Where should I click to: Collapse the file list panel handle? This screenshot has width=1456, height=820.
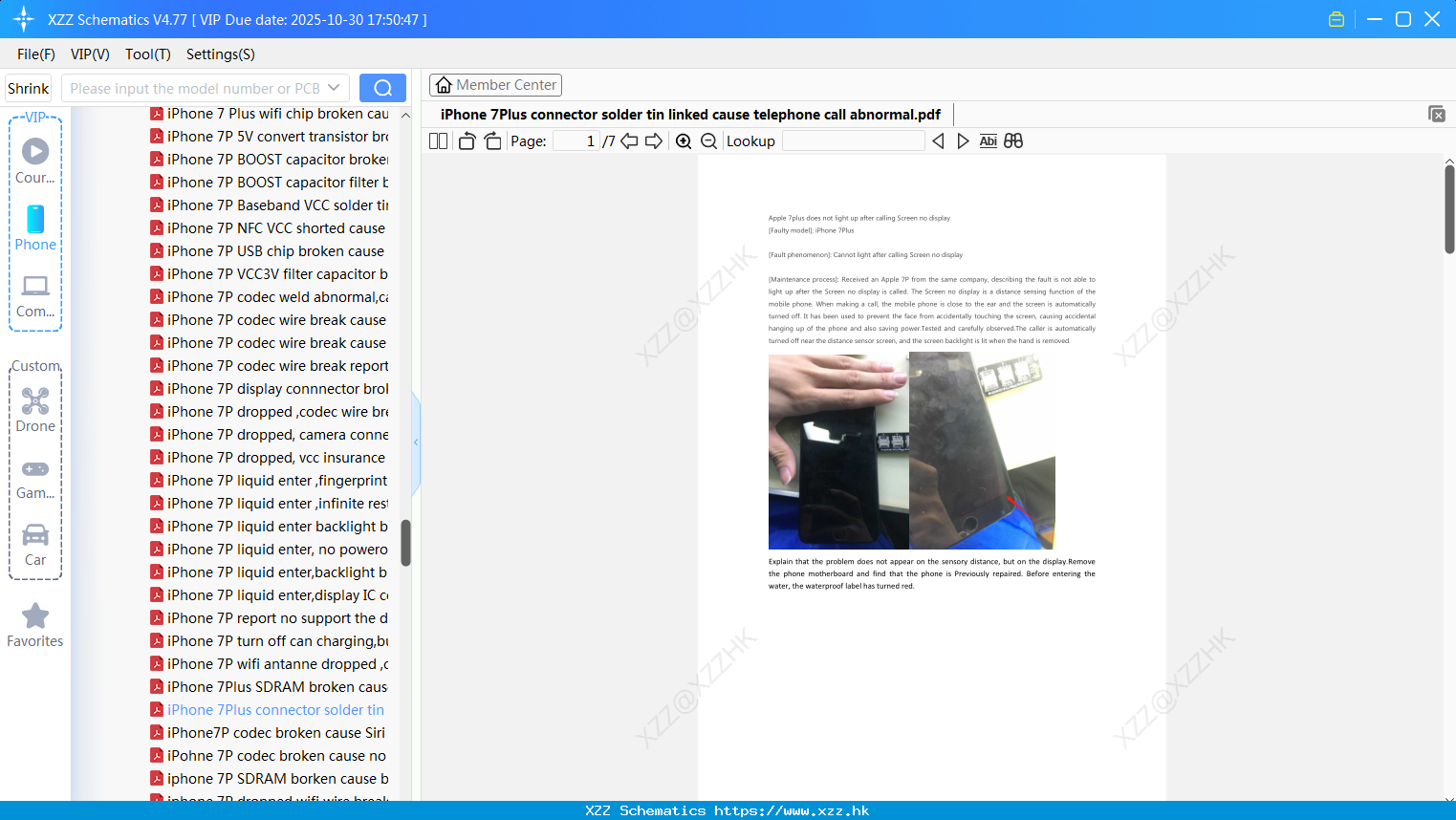point(416,442)
